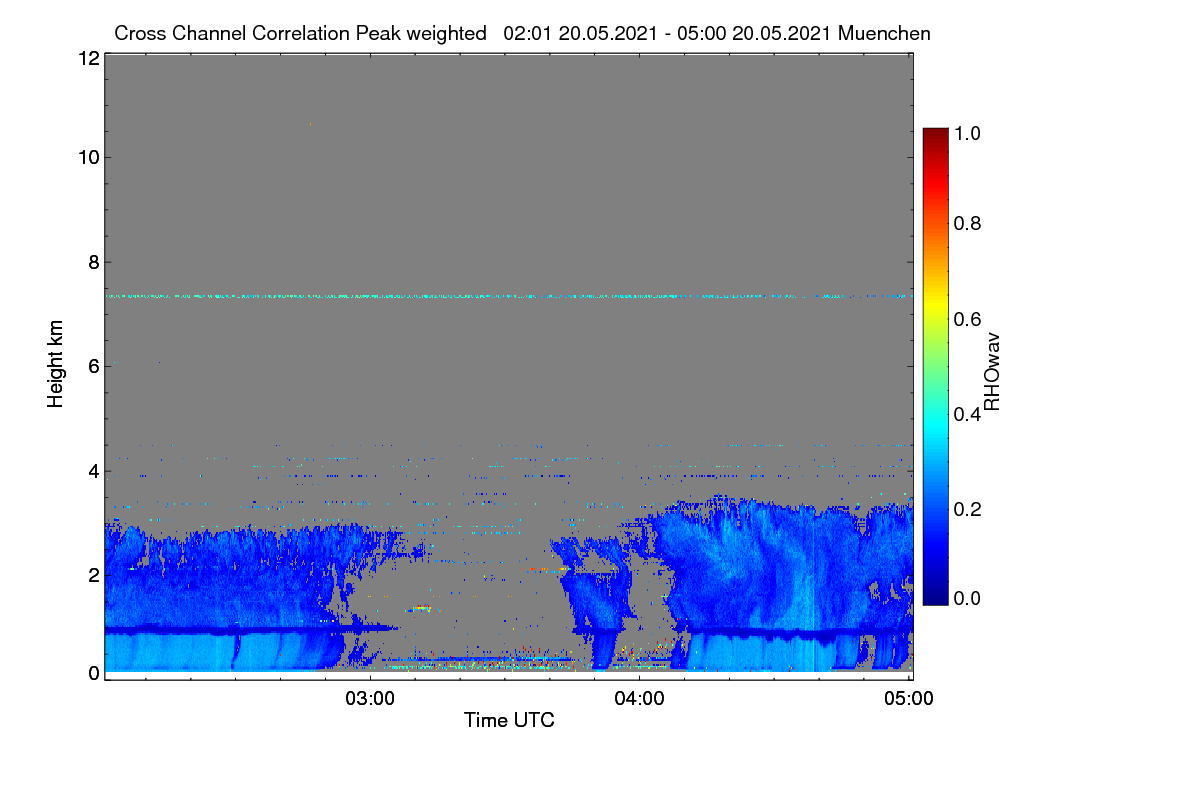Screen dimensions: 1200x800
Task: Click the 03:00 time tick label
Action: [370, 699]
